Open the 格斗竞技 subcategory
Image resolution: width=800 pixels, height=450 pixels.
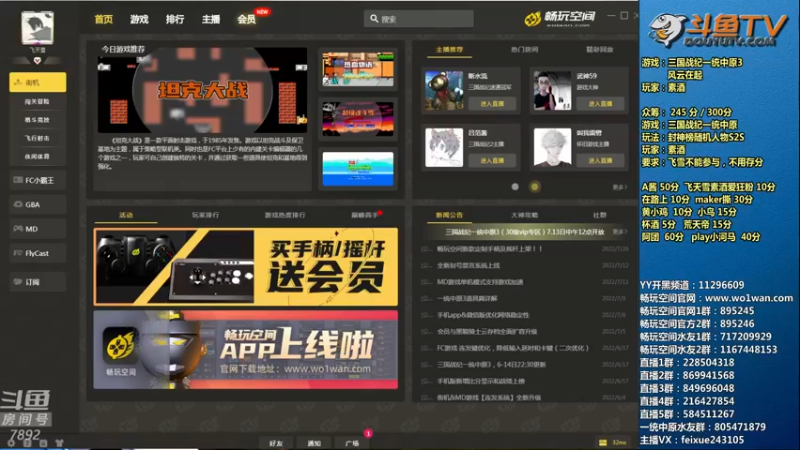37,120
